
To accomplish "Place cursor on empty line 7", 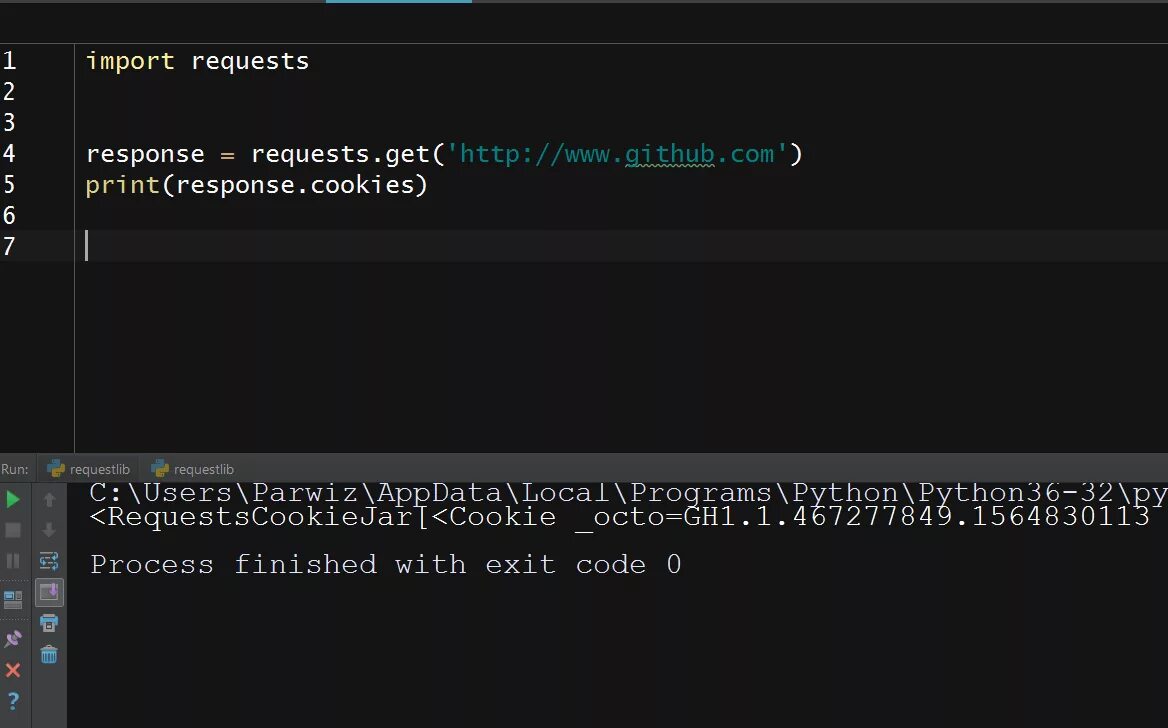I will coord(300,246).
